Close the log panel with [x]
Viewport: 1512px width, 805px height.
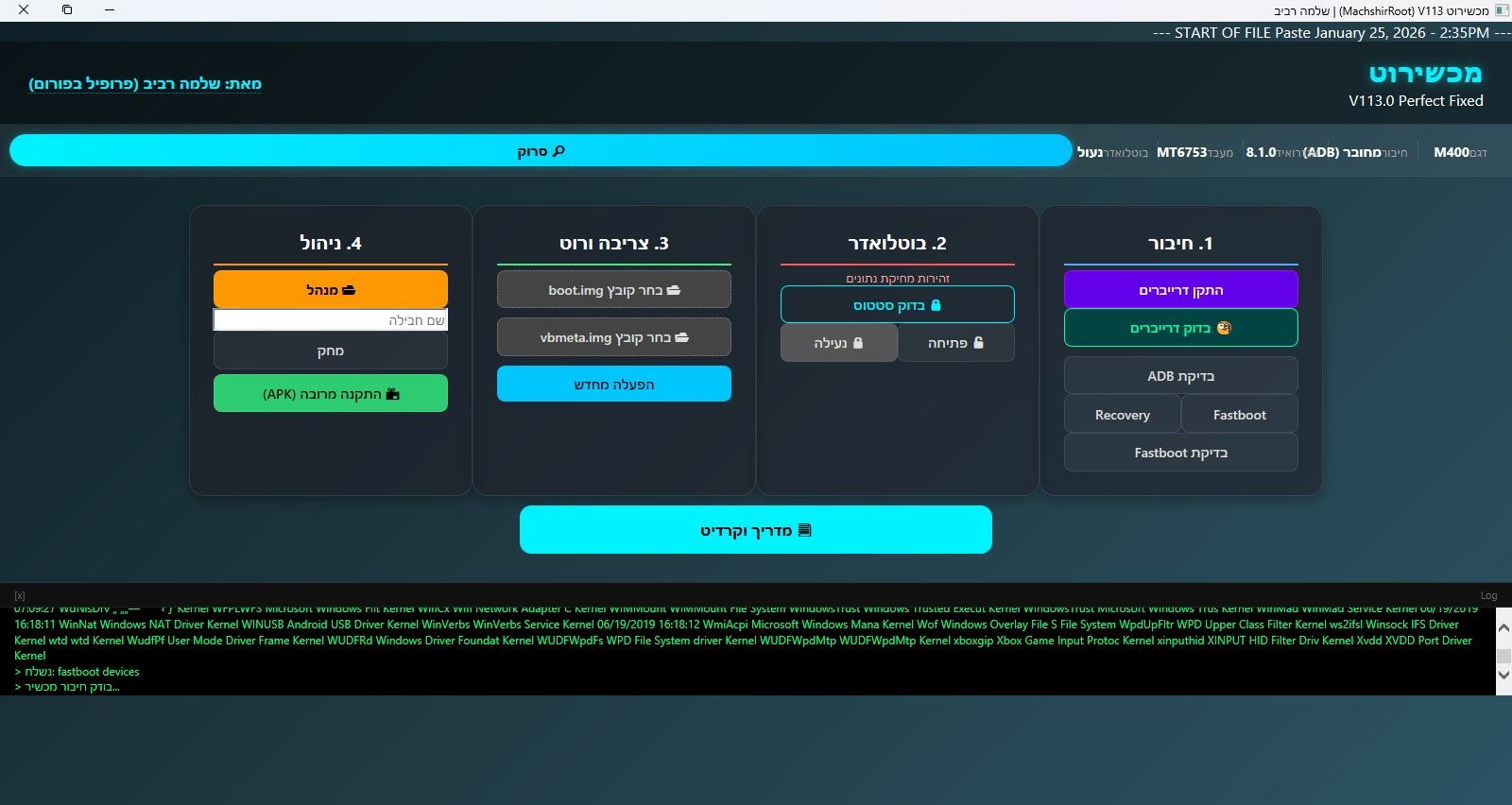coord(20,595)
